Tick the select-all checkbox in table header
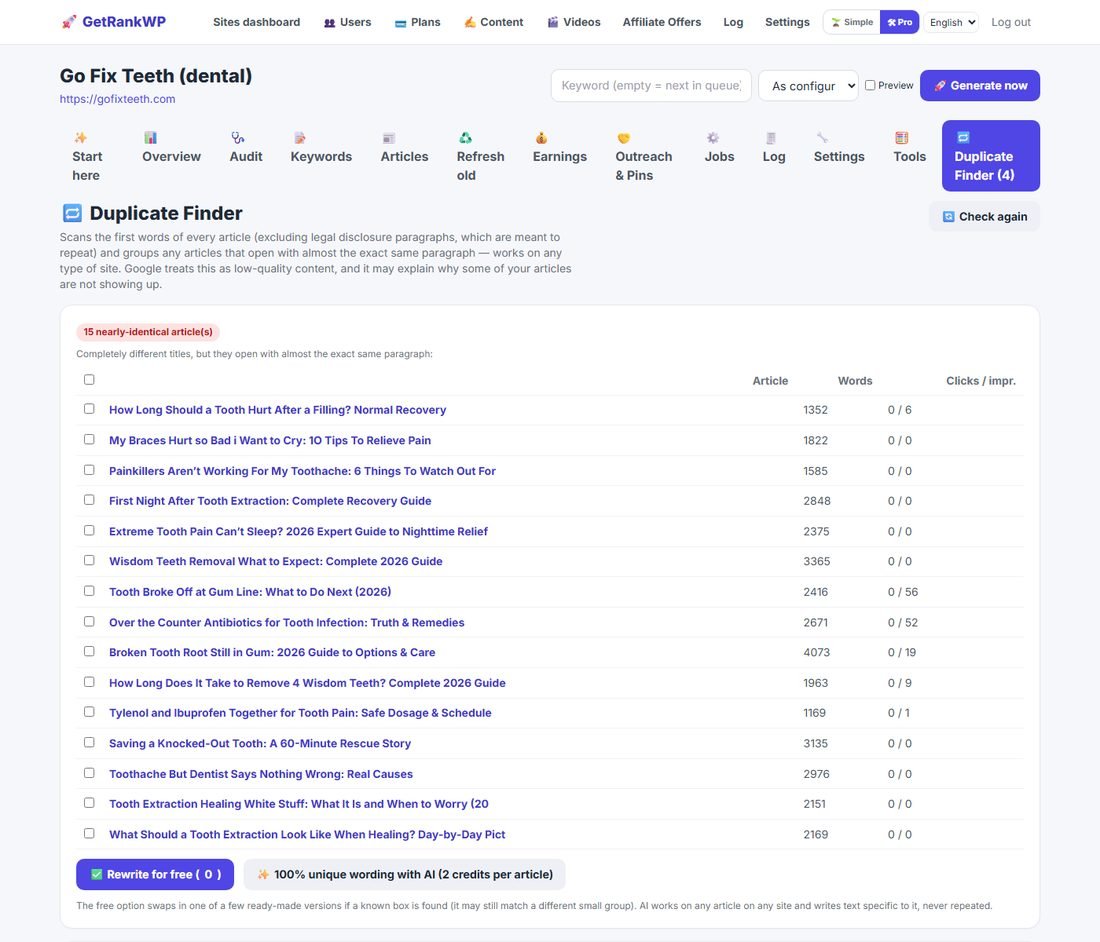Image resolution: width=1100 pixels, height=942 pixels. click(89, 379)
